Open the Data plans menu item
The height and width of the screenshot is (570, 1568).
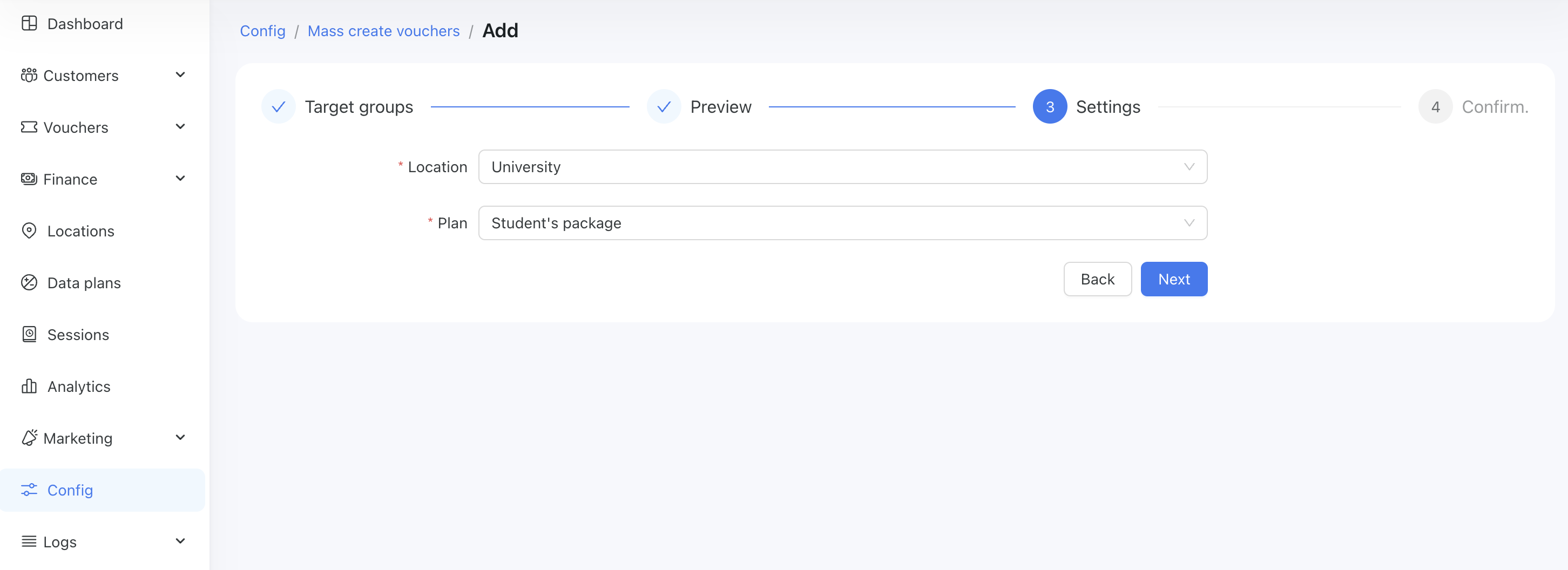(x=102, y=283)
